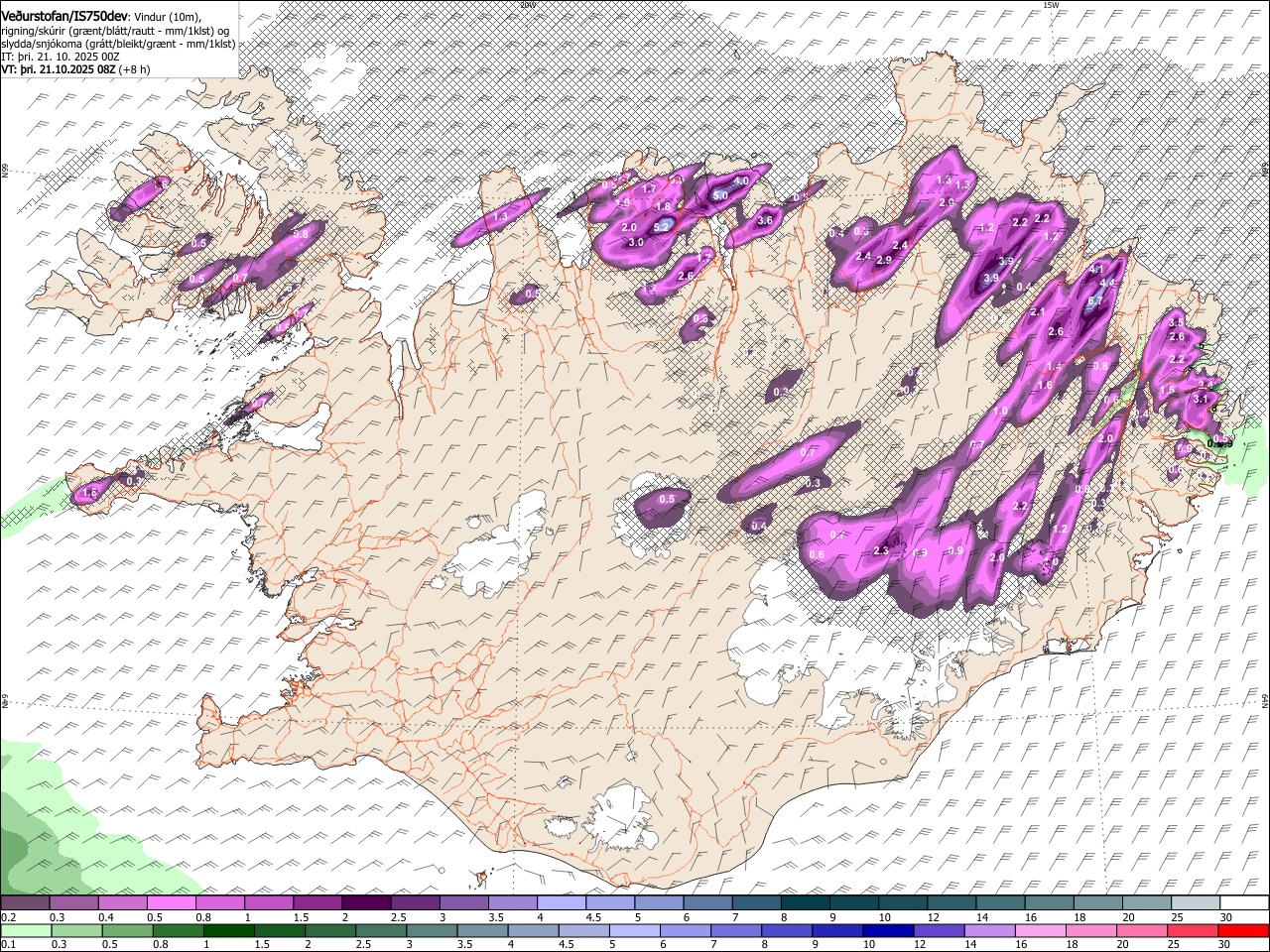Image resolution: width=1270 pixels, height=952 pixels.
Task: Click the 15W longitude label
Action: coord(1052,5)
